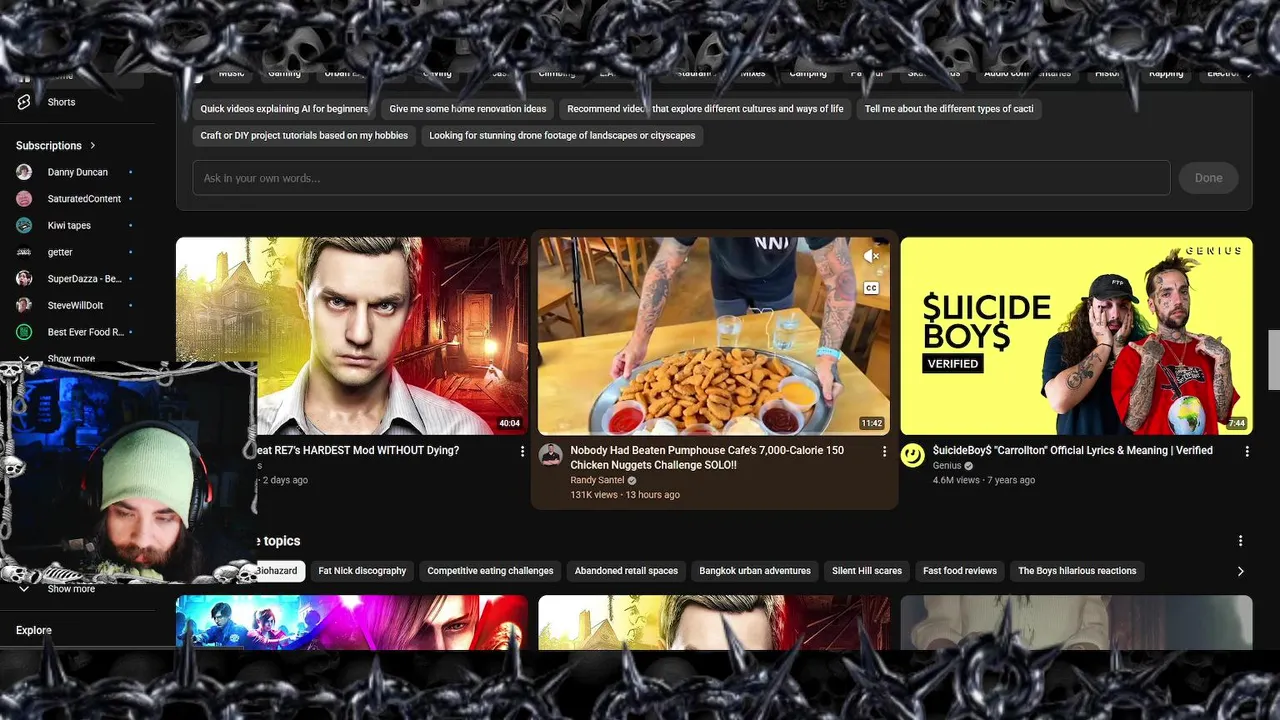Viewport: 1280px width, 720px height.
Task: Open SaturatedContent channel avatar
Action: coord(24,199)
